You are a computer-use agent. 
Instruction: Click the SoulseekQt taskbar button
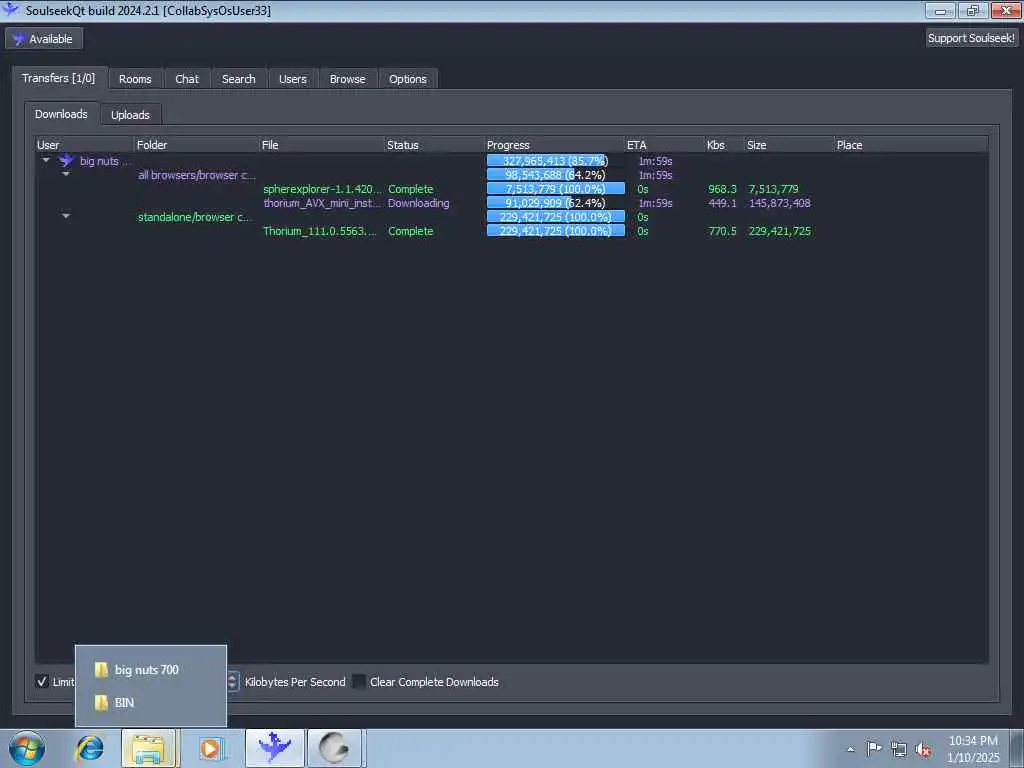275,748
